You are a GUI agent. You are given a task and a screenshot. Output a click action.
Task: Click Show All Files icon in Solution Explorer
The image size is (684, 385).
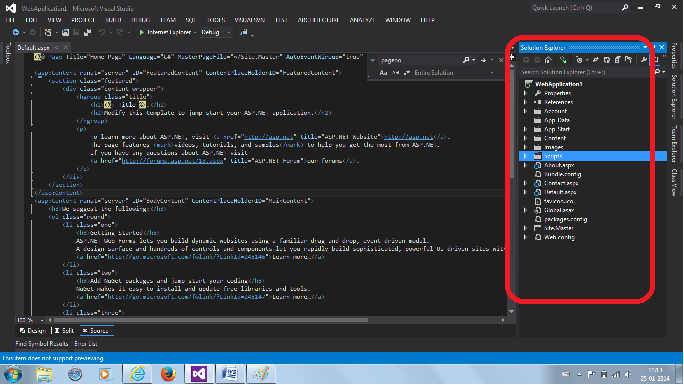tap(629, 60)
